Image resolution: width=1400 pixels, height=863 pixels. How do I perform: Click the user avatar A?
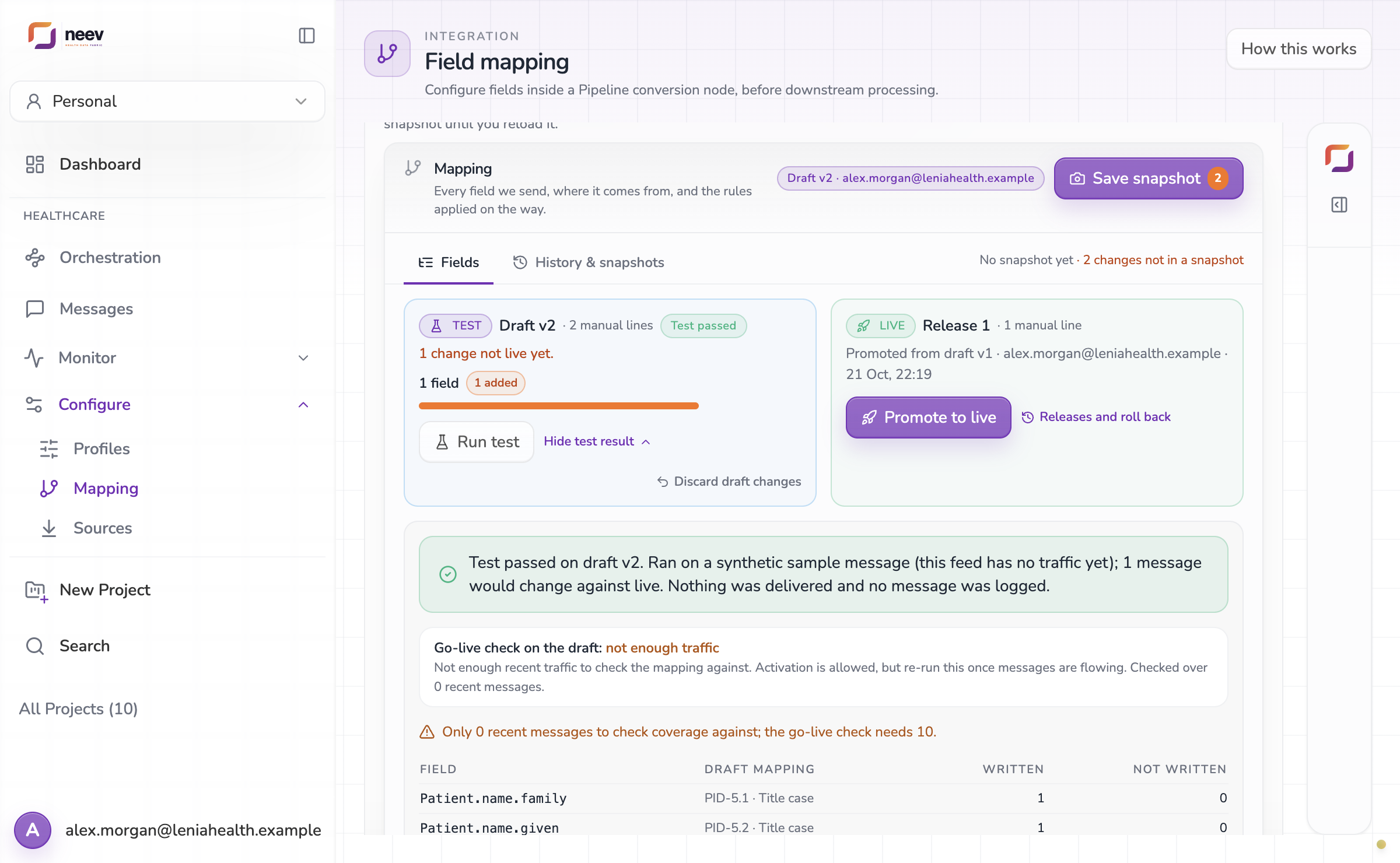point(33,830)
